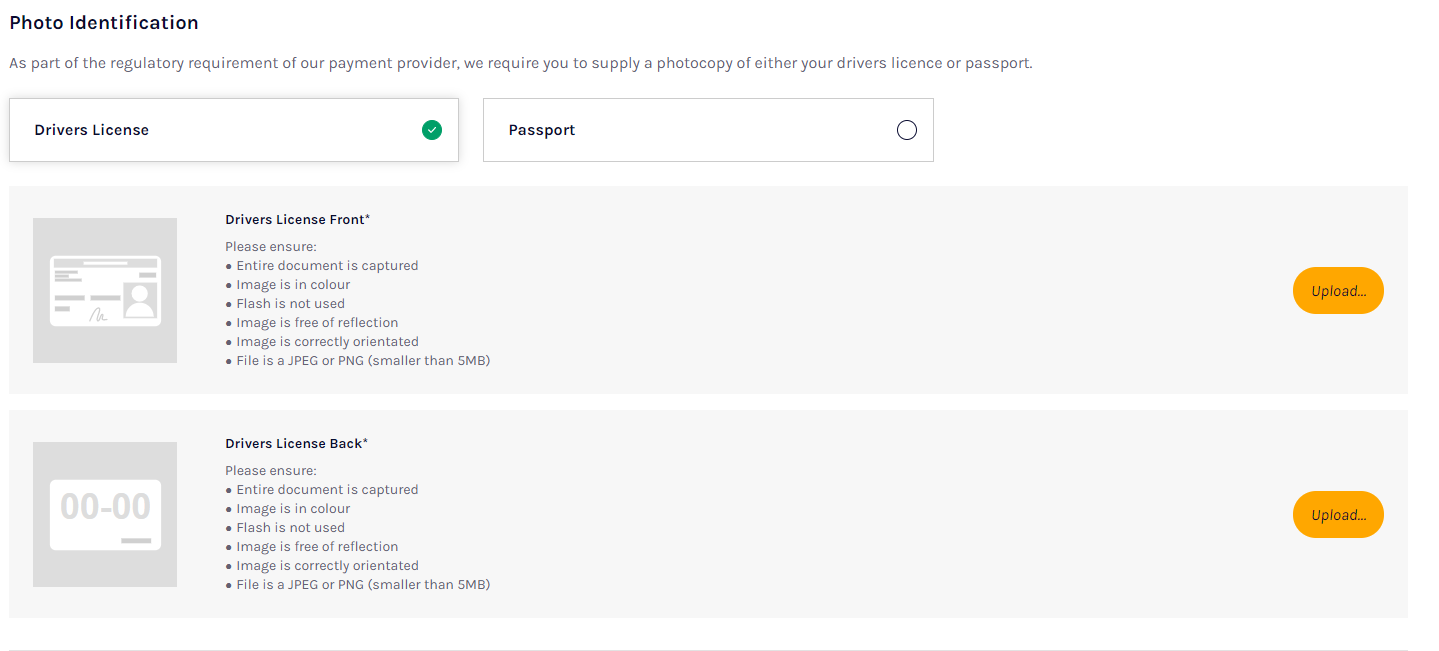Click the Photo Identification section title
1439x651 pixels.
(104, 23)
